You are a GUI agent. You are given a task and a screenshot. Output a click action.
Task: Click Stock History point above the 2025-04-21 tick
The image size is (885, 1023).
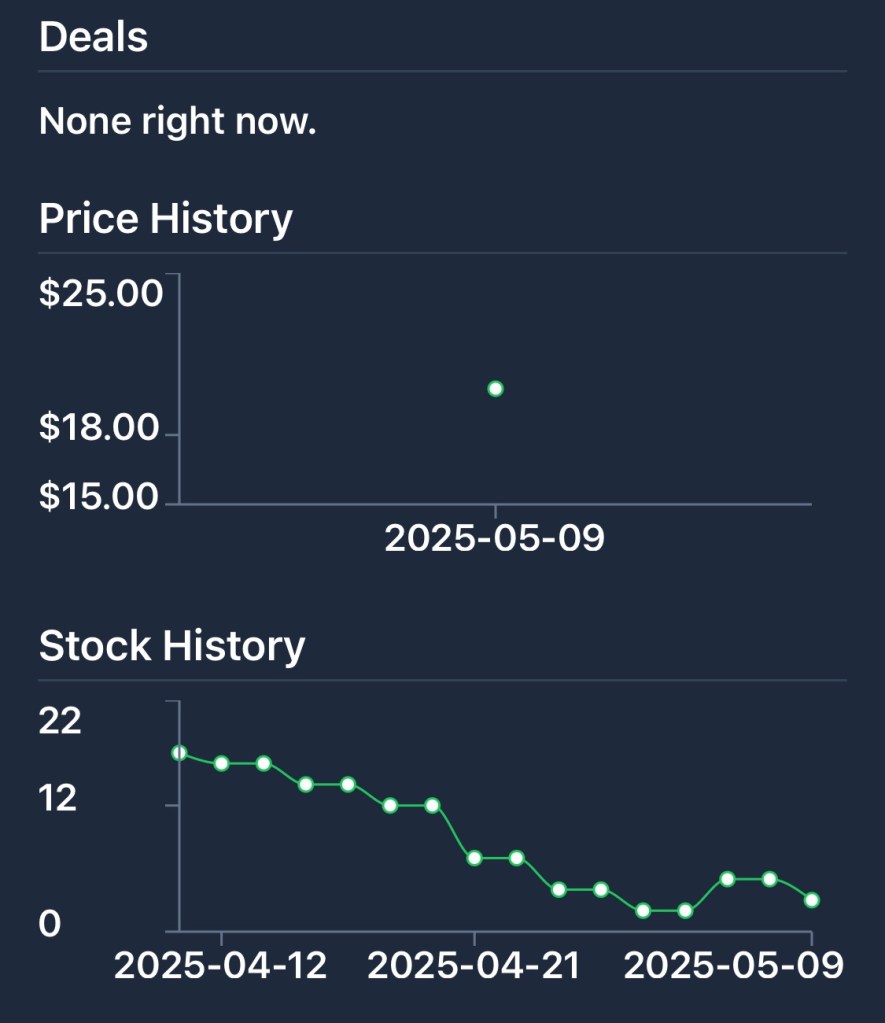(x=474, y=858)
